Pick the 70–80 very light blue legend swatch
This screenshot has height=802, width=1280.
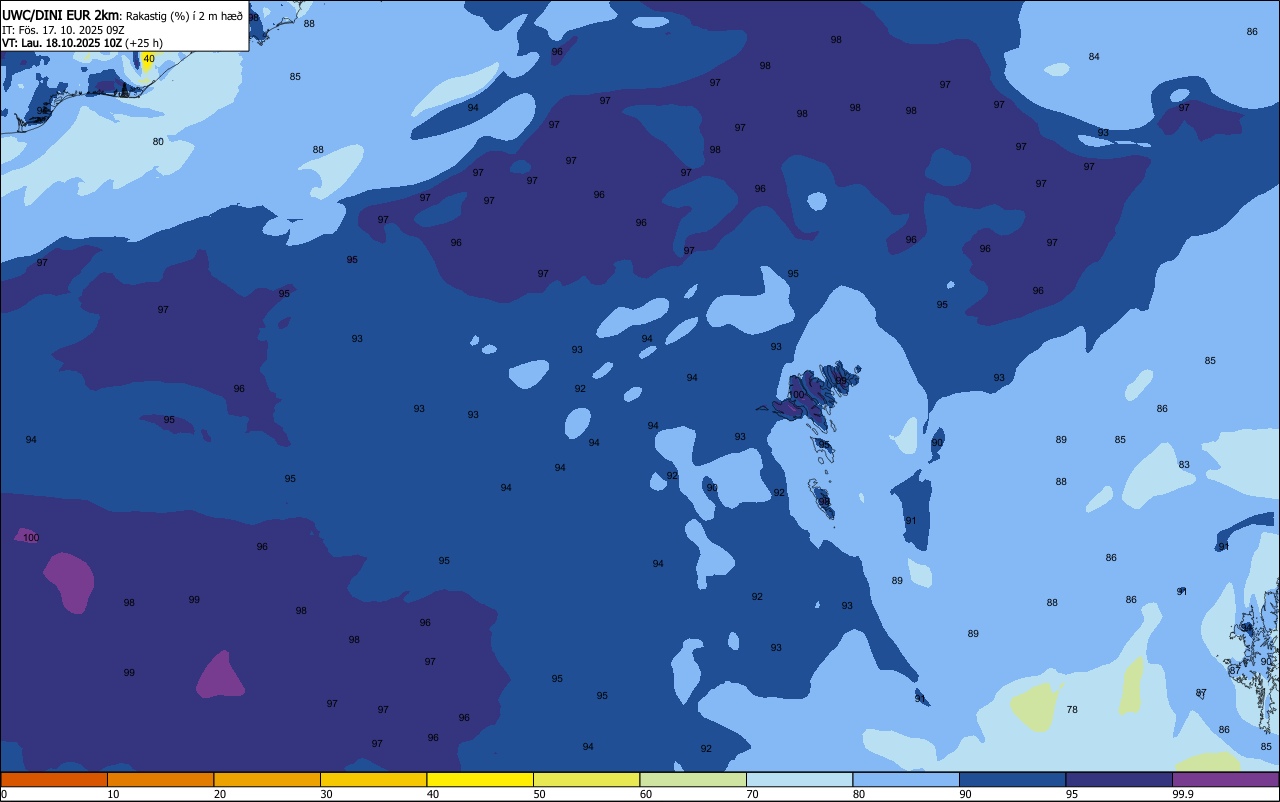(799, 779)
